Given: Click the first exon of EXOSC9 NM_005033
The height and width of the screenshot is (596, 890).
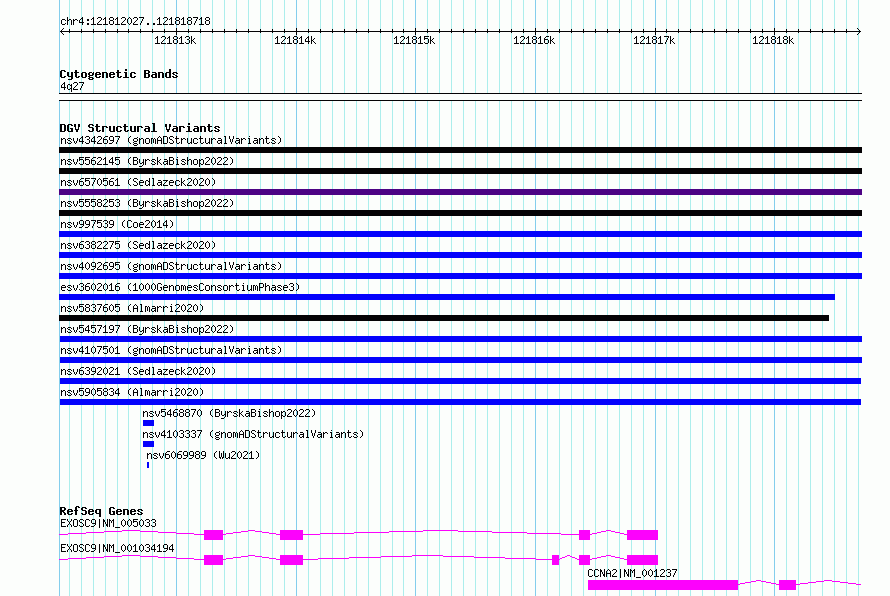Looking at the screenshot, I should pos(213,535).
